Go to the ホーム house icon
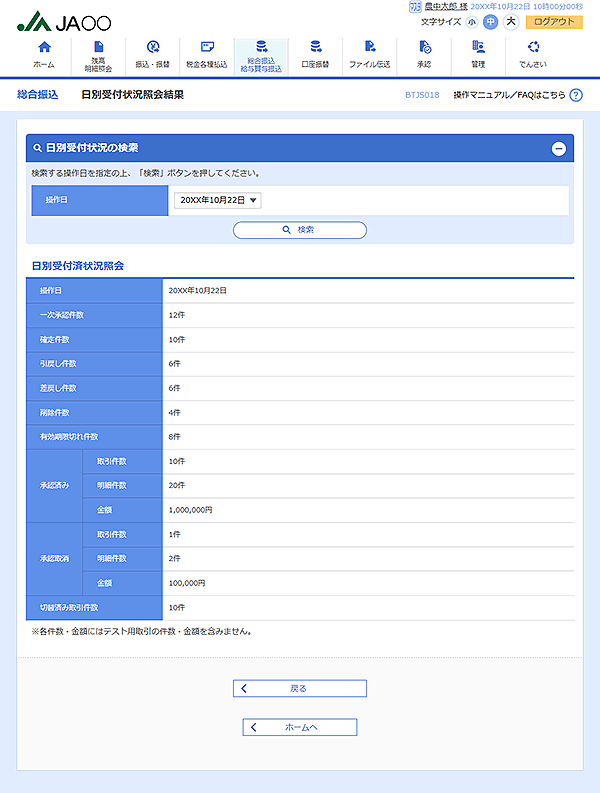The height and width of the screenshot is (793, 600). pyautogui.click(x=45, y=47)
